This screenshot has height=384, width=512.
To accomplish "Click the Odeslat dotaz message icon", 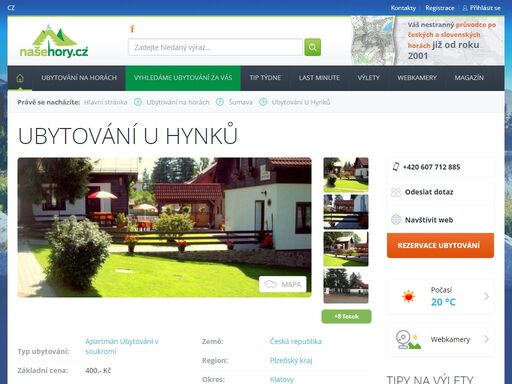I will tap(396, 192).
